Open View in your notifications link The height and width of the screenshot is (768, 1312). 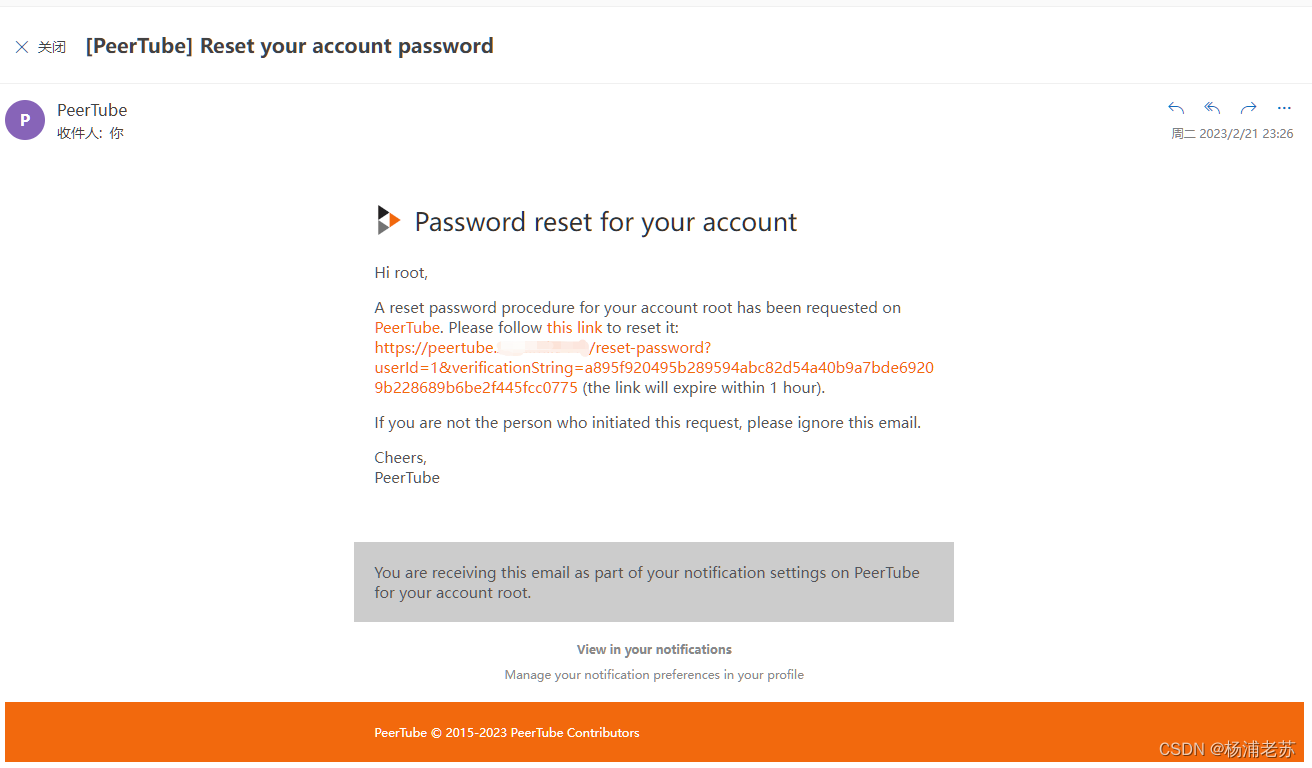[654, 650]
